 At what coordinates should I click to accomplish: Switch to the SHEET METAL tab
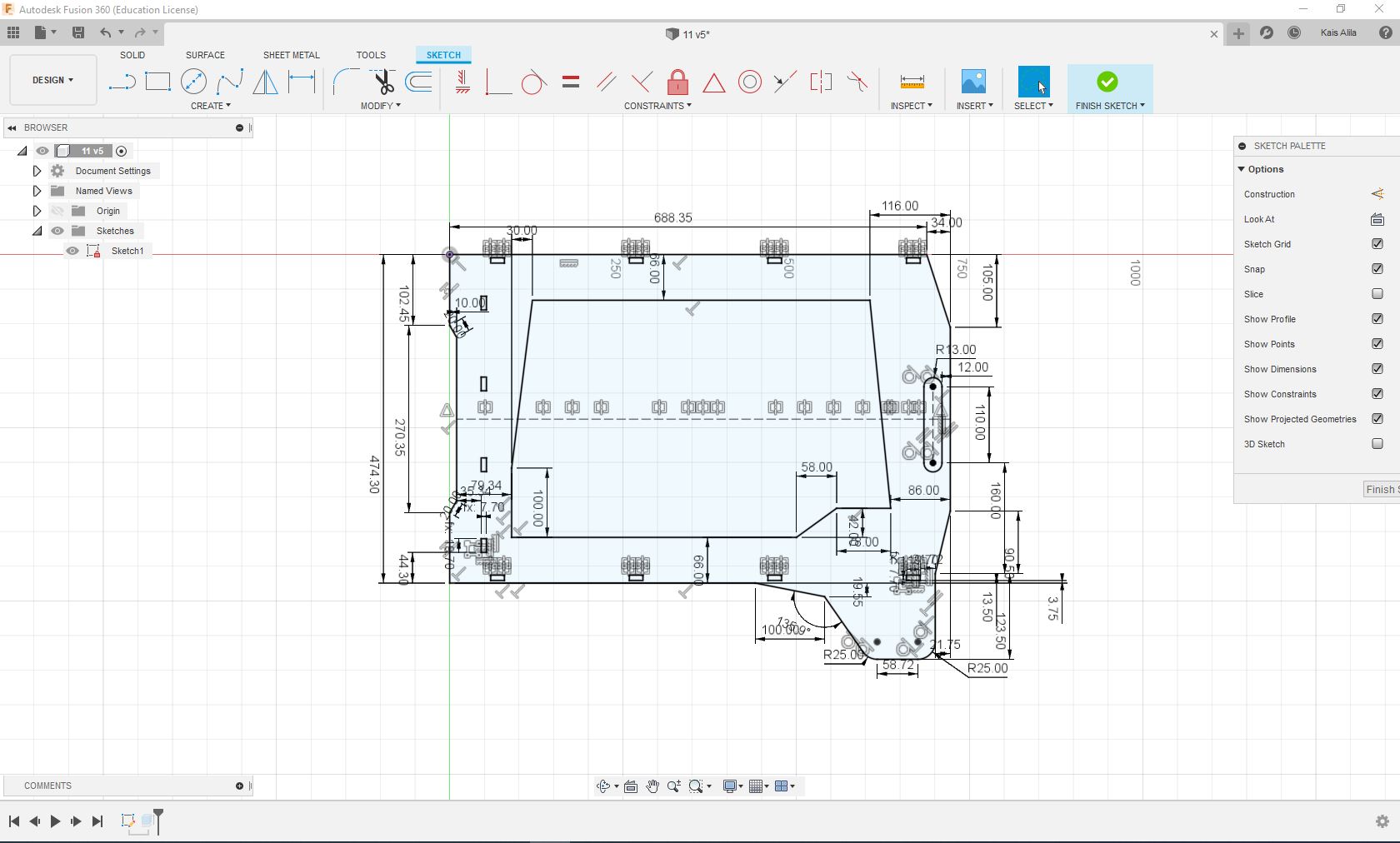291,55
